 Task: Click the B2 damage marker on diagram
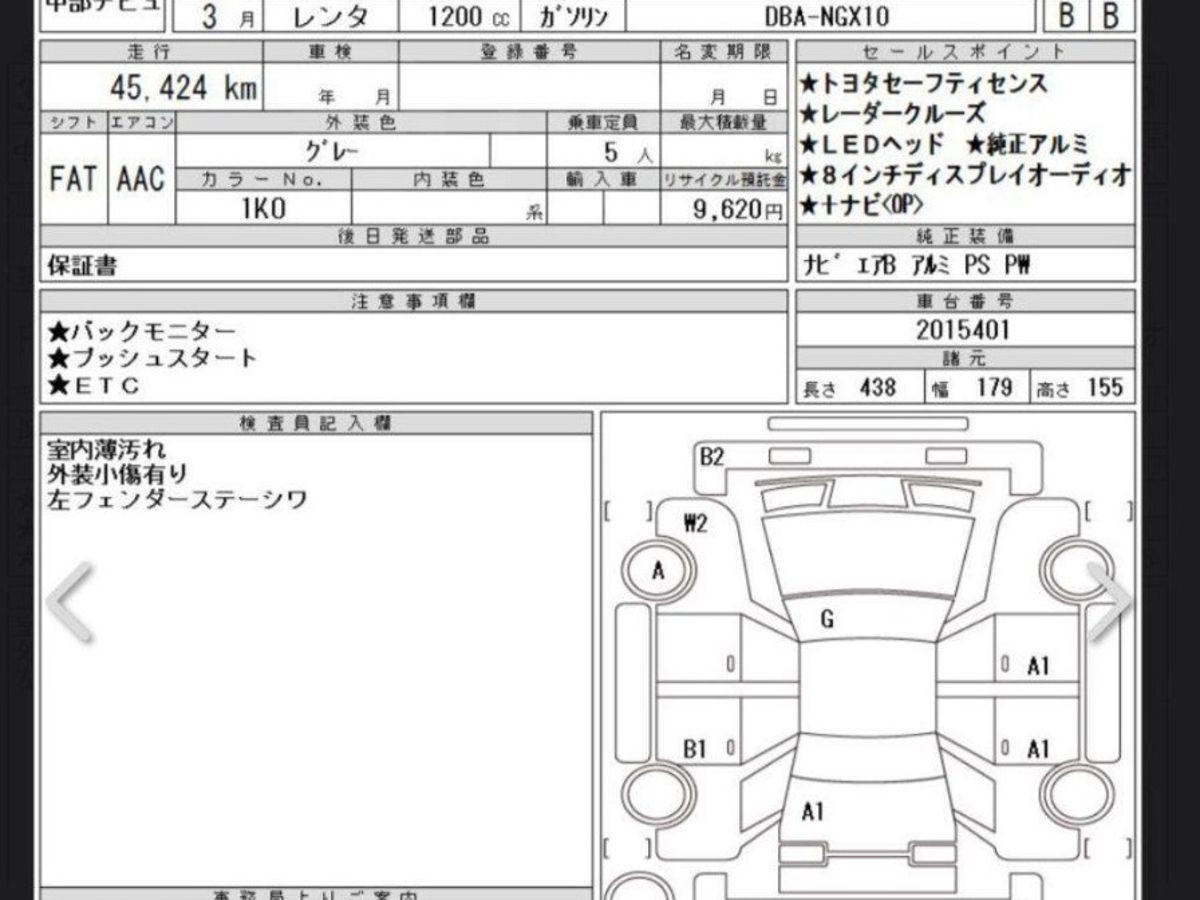(x=711, y=458)
